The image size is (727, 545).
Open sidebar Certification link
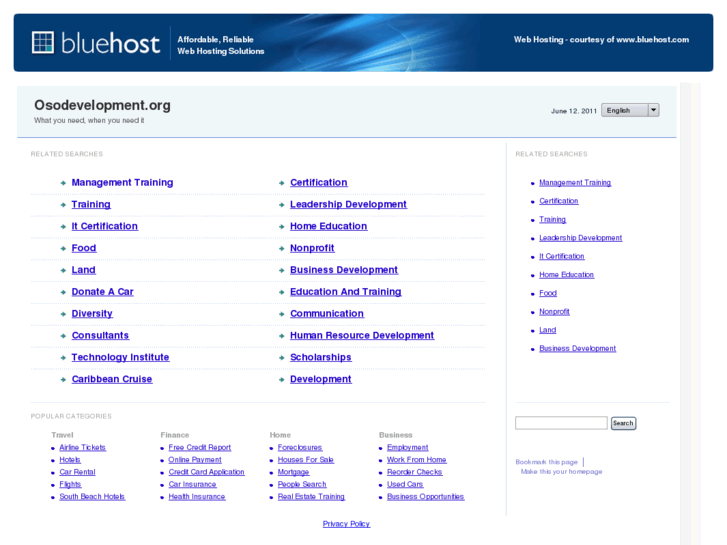(559, 201)
